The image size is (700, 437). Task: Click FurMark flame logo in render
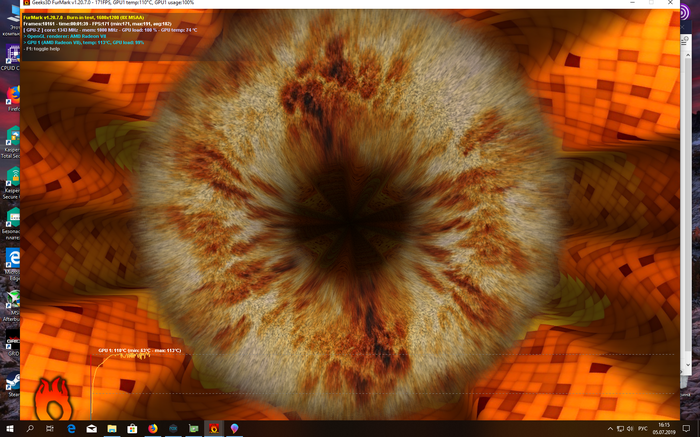tap(53, 399)
